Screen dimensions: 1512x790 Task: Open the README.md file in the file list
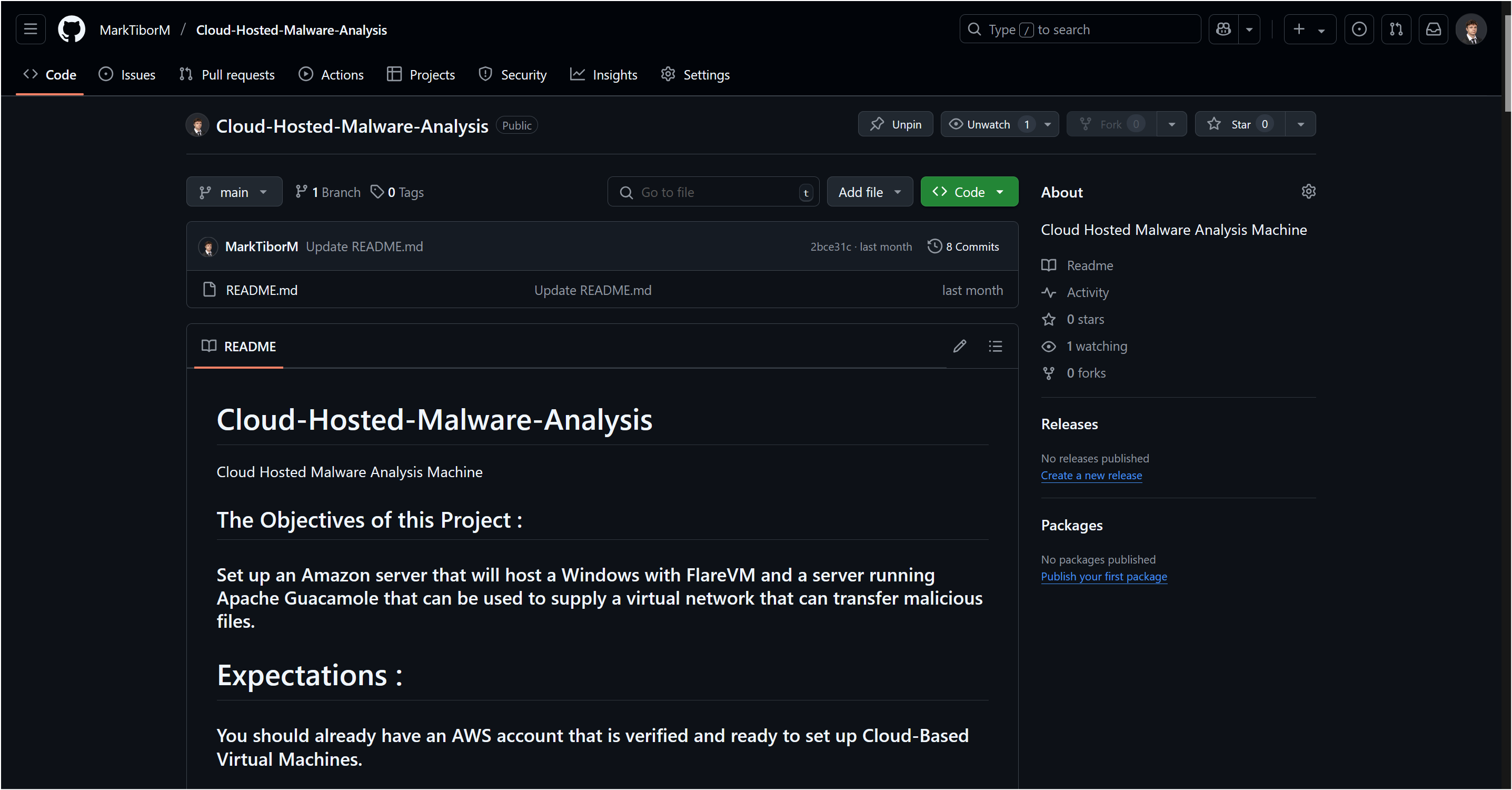pos(261,290)
